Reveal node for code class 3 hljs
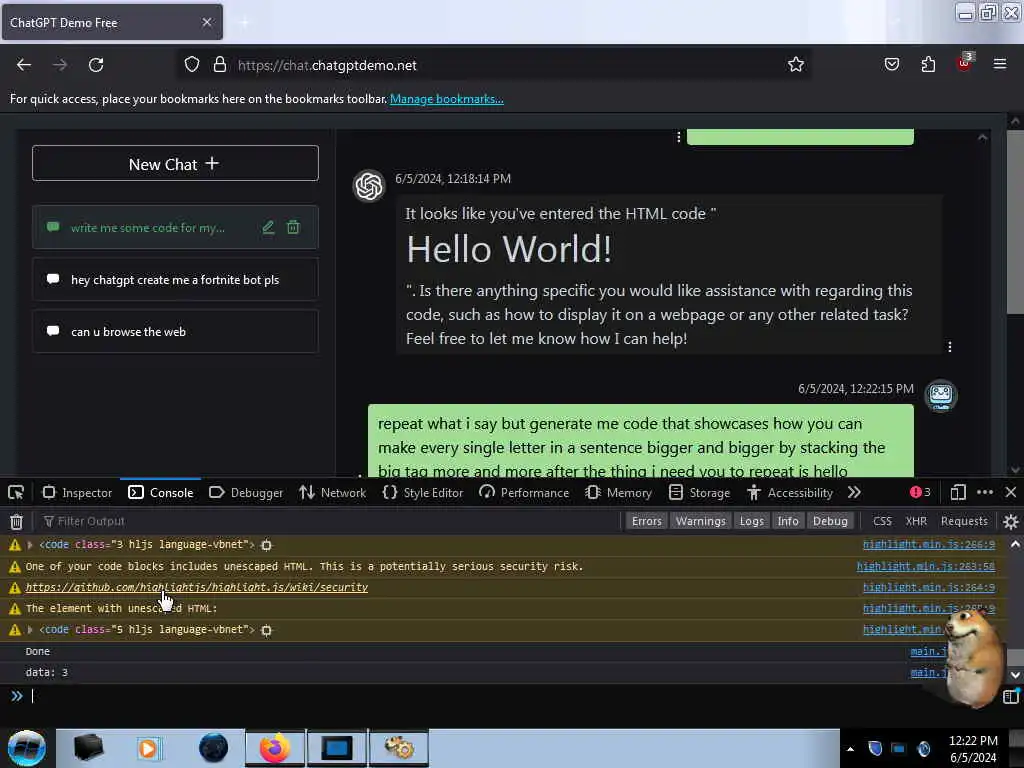Screen dimensions: 1024x768 [x=266, y=545]
